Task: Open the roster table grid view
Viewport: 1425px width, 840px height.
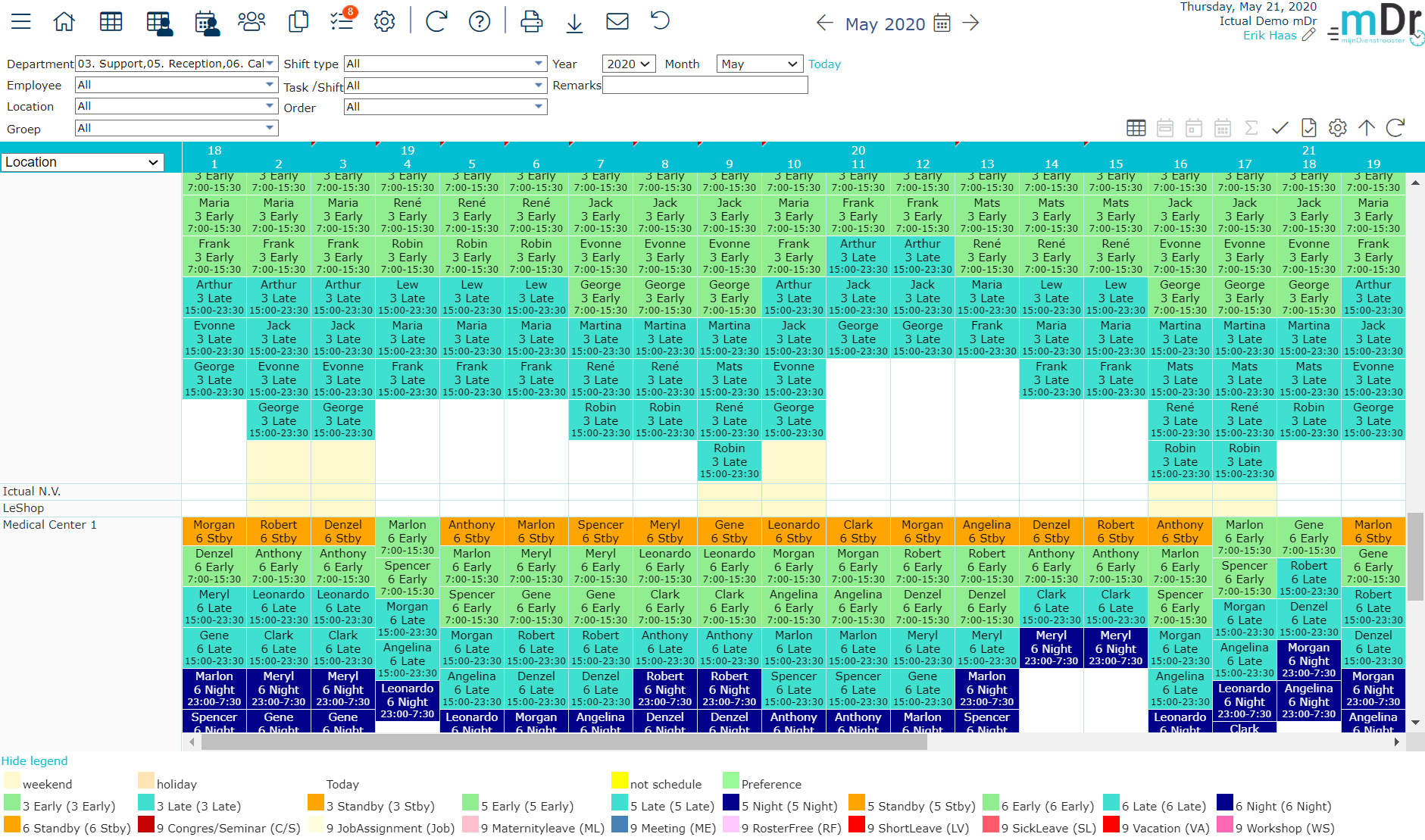Action: click(x=111, y=21)
